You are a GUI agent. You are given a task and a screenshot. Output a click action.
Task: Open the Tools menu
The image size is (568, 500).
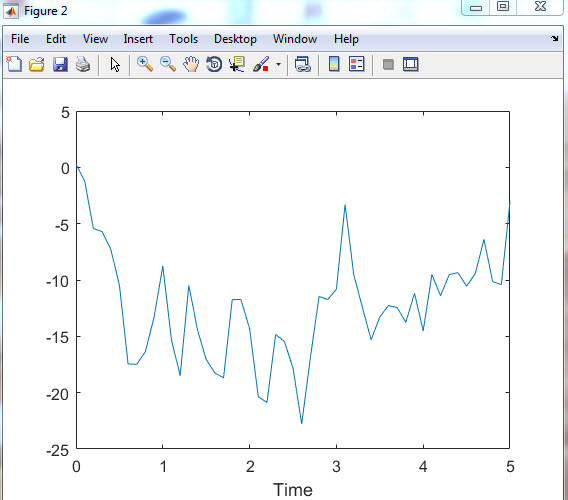tap(184, 39)
